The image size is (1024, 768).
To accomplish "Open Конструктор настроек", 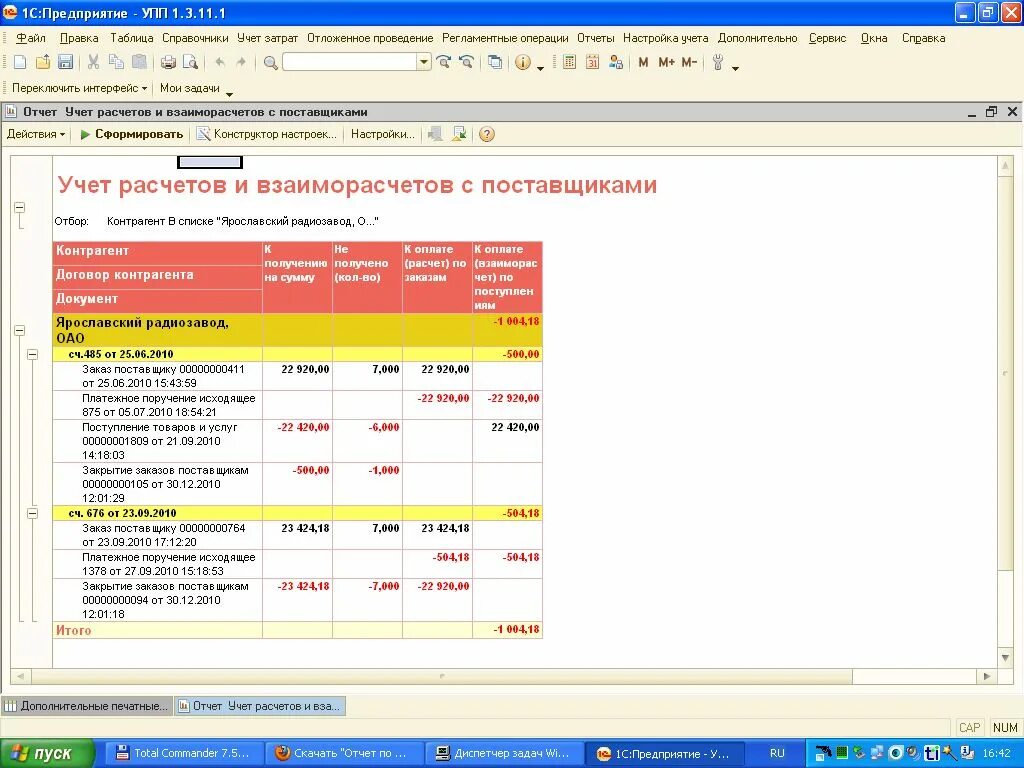I will point(266,134).
